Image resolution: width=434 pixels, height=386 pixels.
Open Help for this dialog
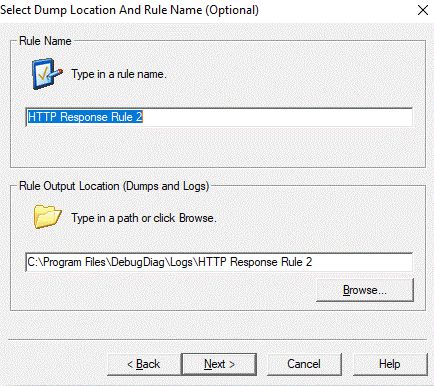pyautogui.click(x=390, y=364)
